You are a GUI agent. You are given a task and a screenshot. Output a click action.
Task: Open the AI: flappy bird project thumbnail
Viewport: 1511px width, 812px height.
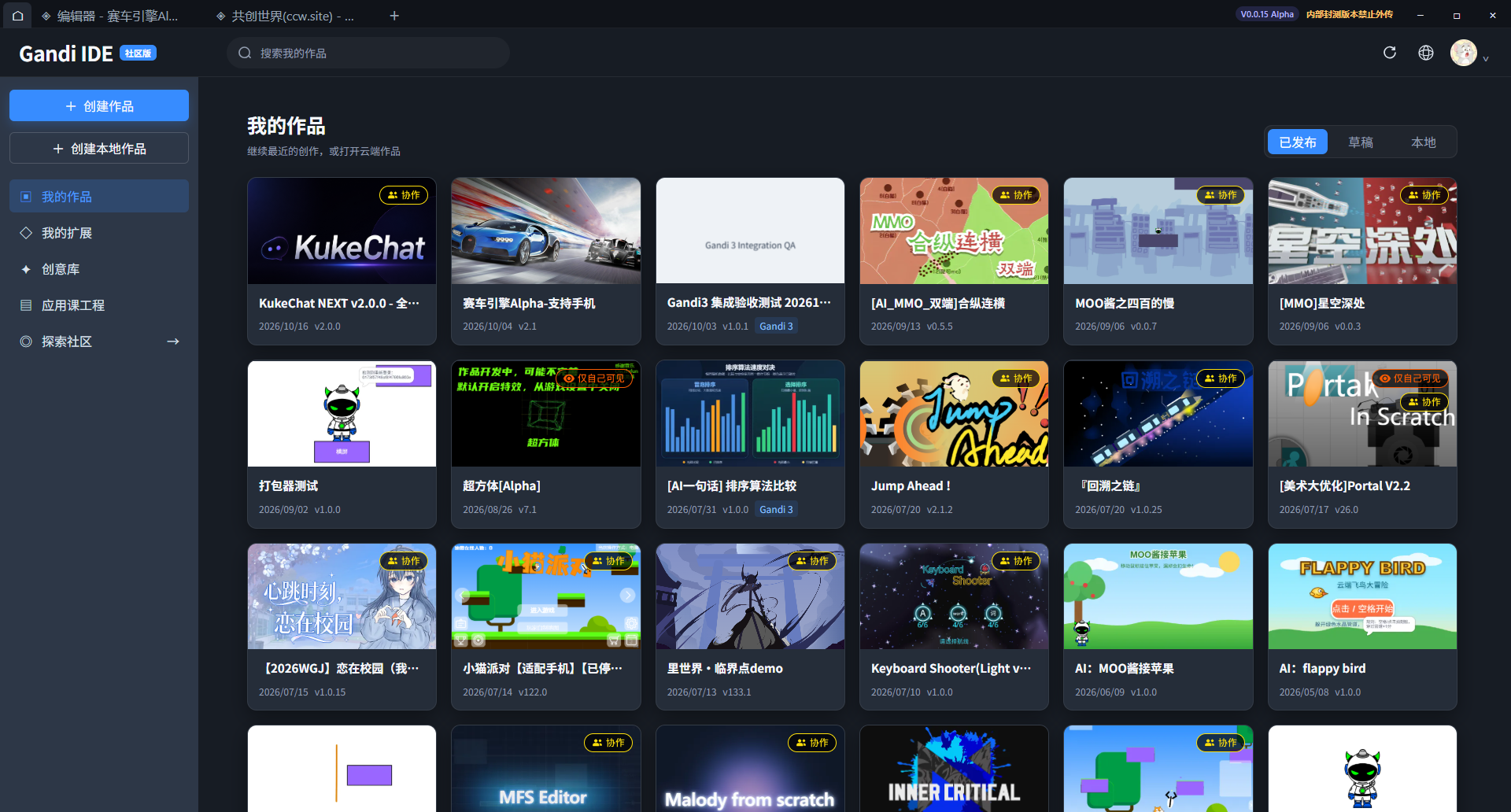pos(1362,596)
